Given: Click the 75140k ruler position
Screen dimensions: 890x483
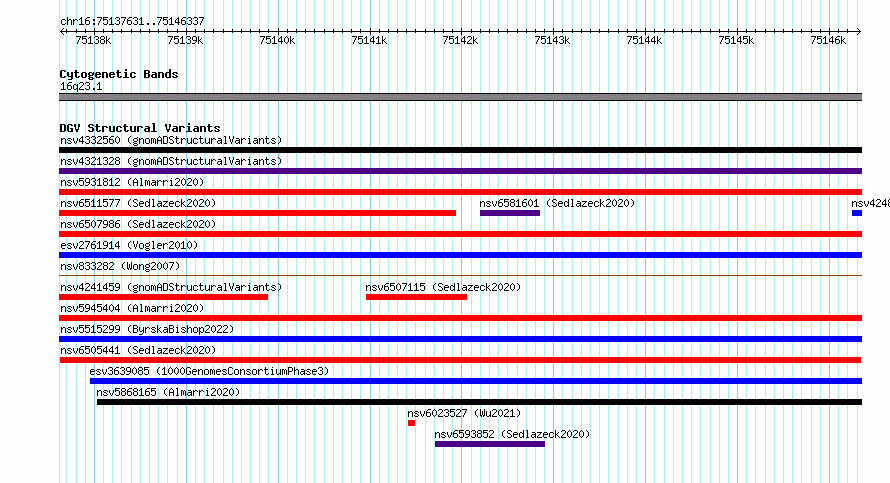Looking at the screenshot, I should (277, 40).
